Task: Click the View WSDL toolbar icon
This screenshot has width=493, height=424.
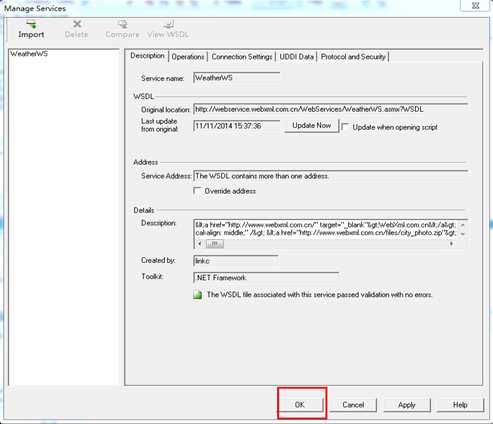Action: coord(168,29)
